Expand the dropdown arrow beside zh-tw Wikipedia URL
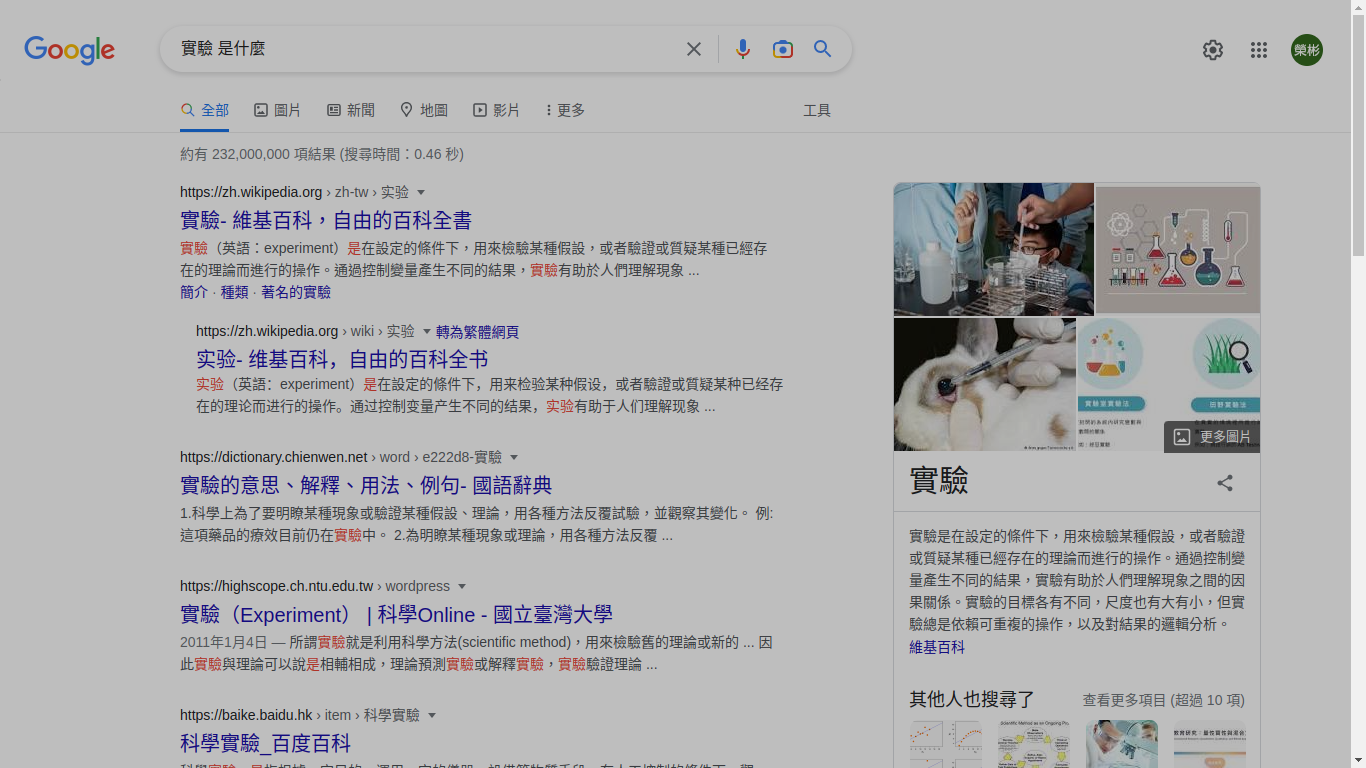The height and width of the screenshot is (768, 1366). [421, 192]
